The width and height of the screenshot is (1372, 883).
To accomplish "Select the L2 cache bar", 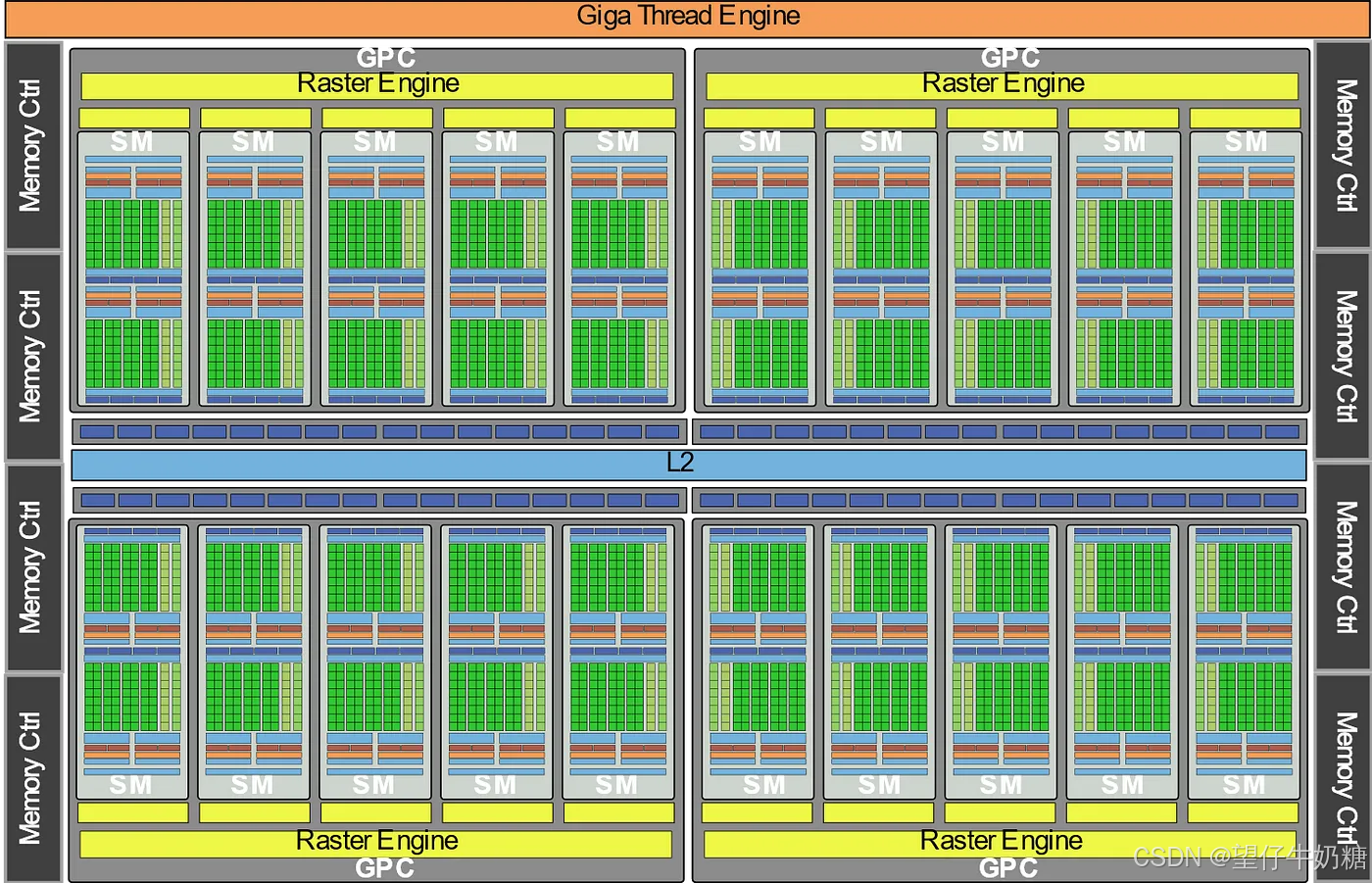I will coord(688,465).
